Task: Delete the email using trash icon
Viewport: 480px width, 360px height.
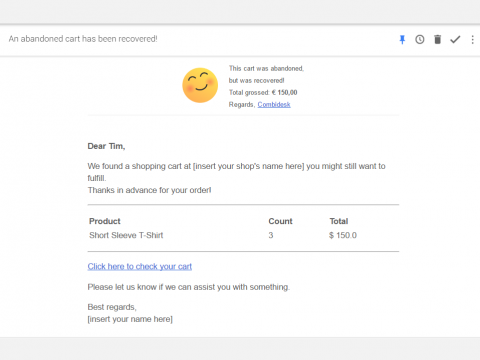Action: click(438, 39)
